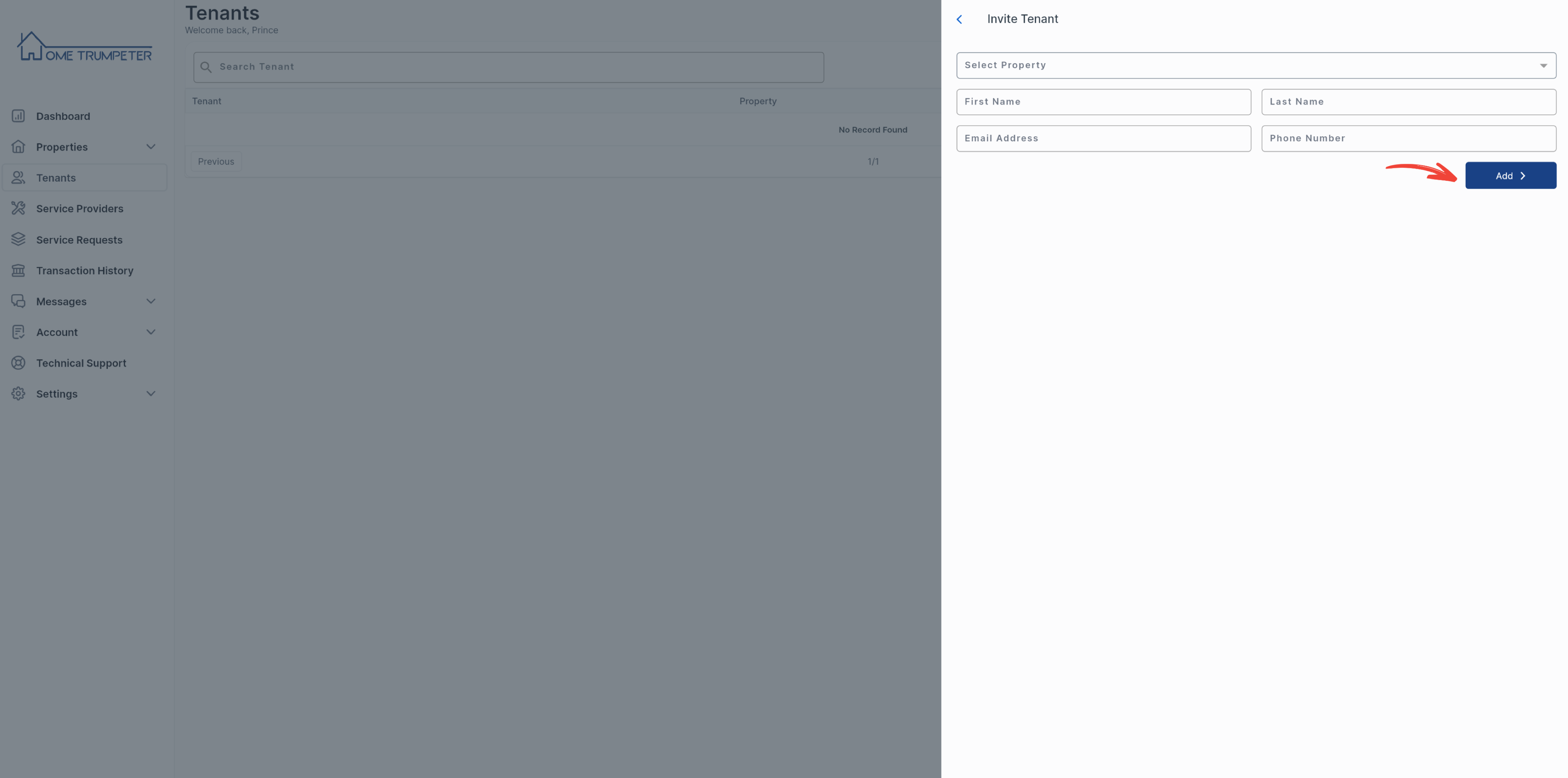Click the Invite Tenant title
The width and height of the screenshot is (1568, 778).
coord(1022,19)
